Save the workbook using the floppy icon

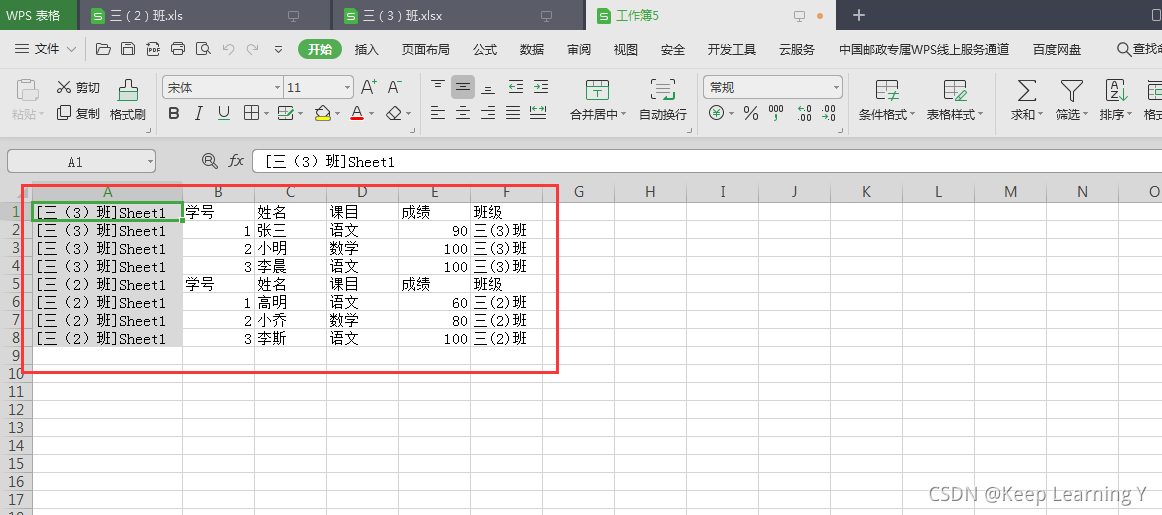[128, 50]
